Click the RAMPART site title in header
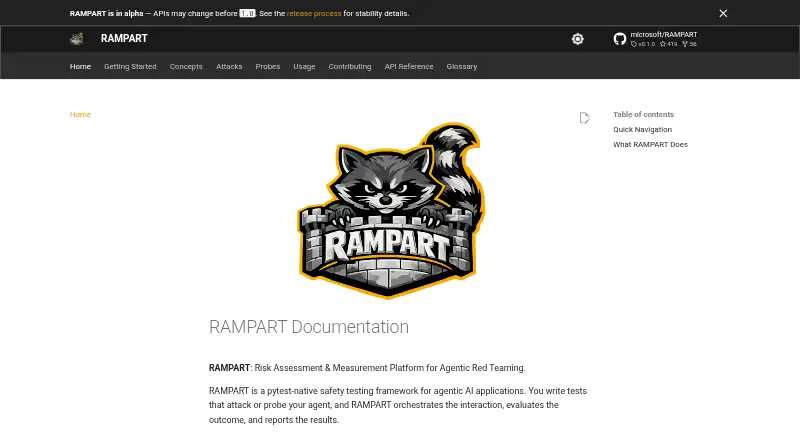 124,39
